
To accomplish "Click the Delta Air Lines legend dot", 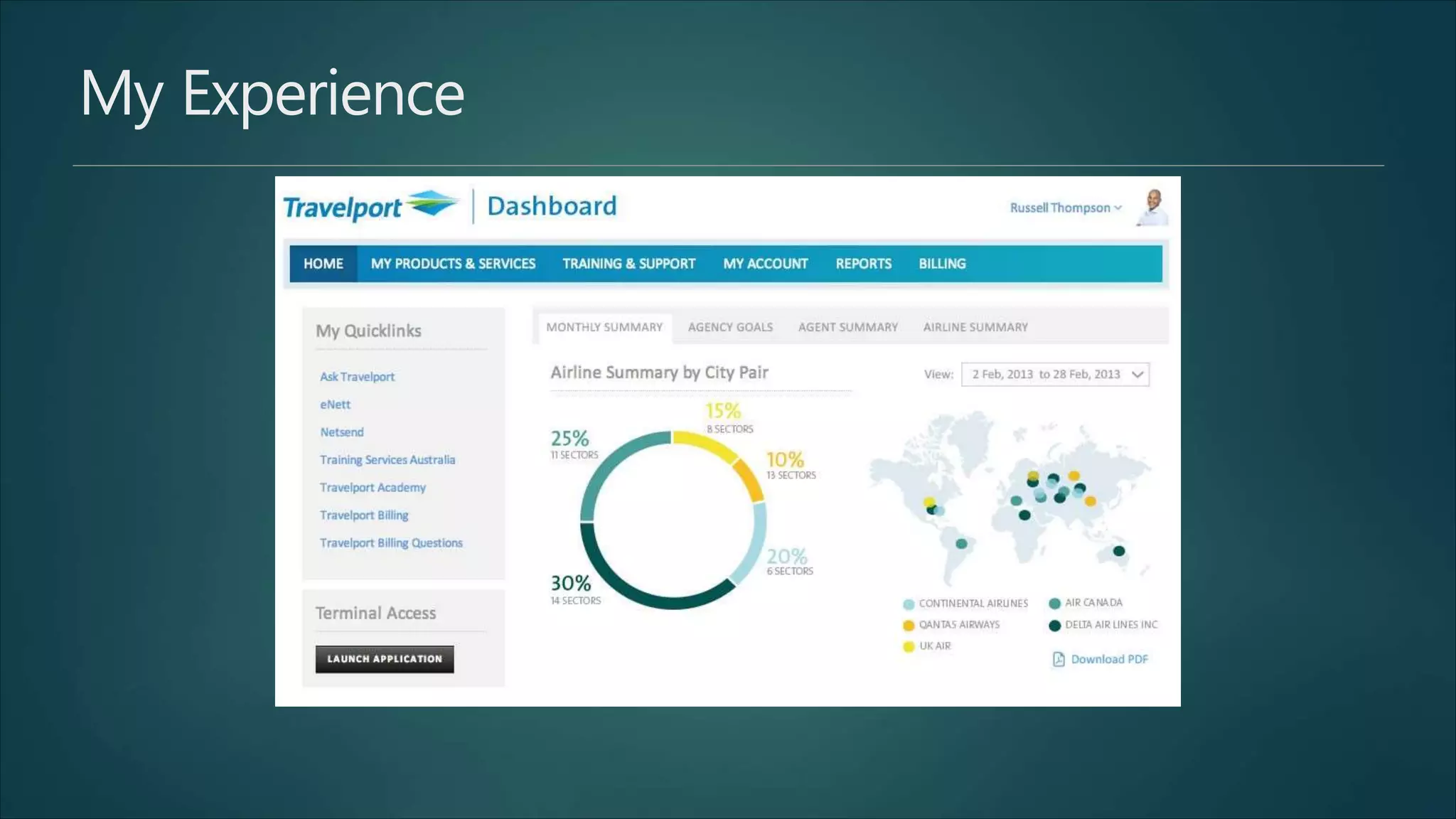I will coord(1054,626).
